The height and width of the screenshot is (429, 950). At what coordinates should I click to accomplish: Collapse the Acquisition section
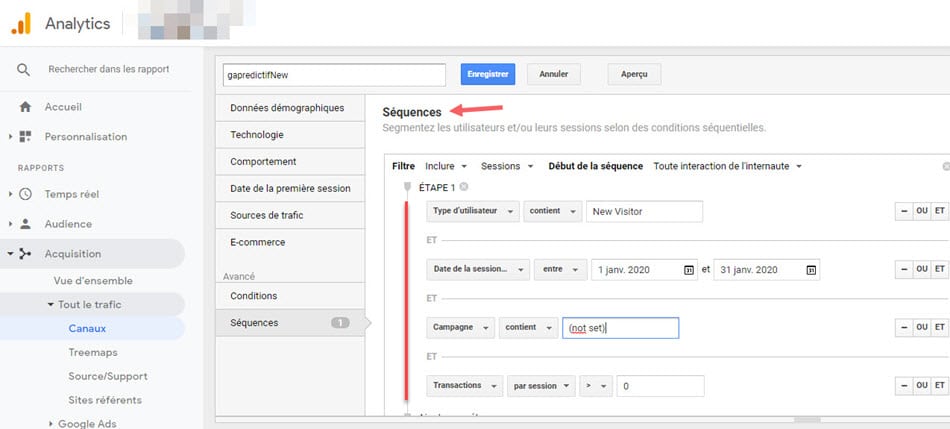[10, 254]
